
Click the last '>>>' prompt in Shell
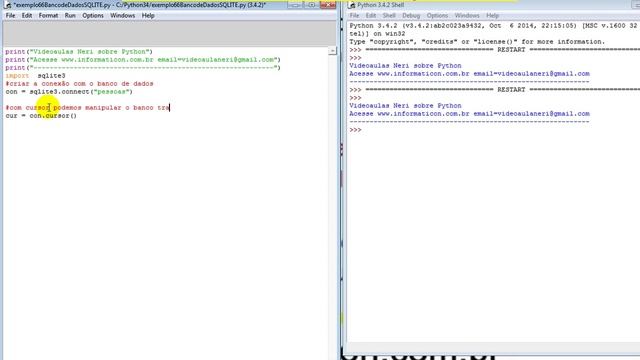[355, 130]
